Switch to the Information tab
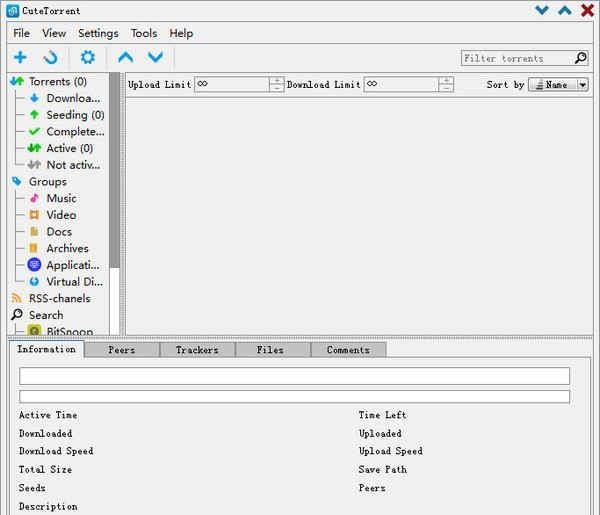Image resolution: width=600 pixels, height=515 pixels. [x=47, y=349]
